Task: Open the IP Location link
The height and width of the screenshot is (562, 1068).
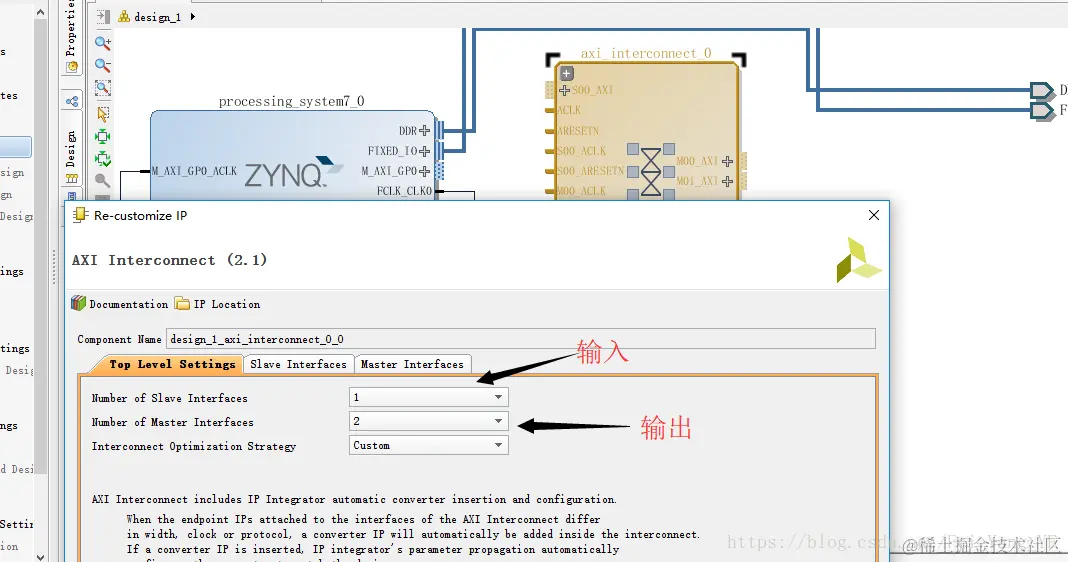Action: [227, 305]
